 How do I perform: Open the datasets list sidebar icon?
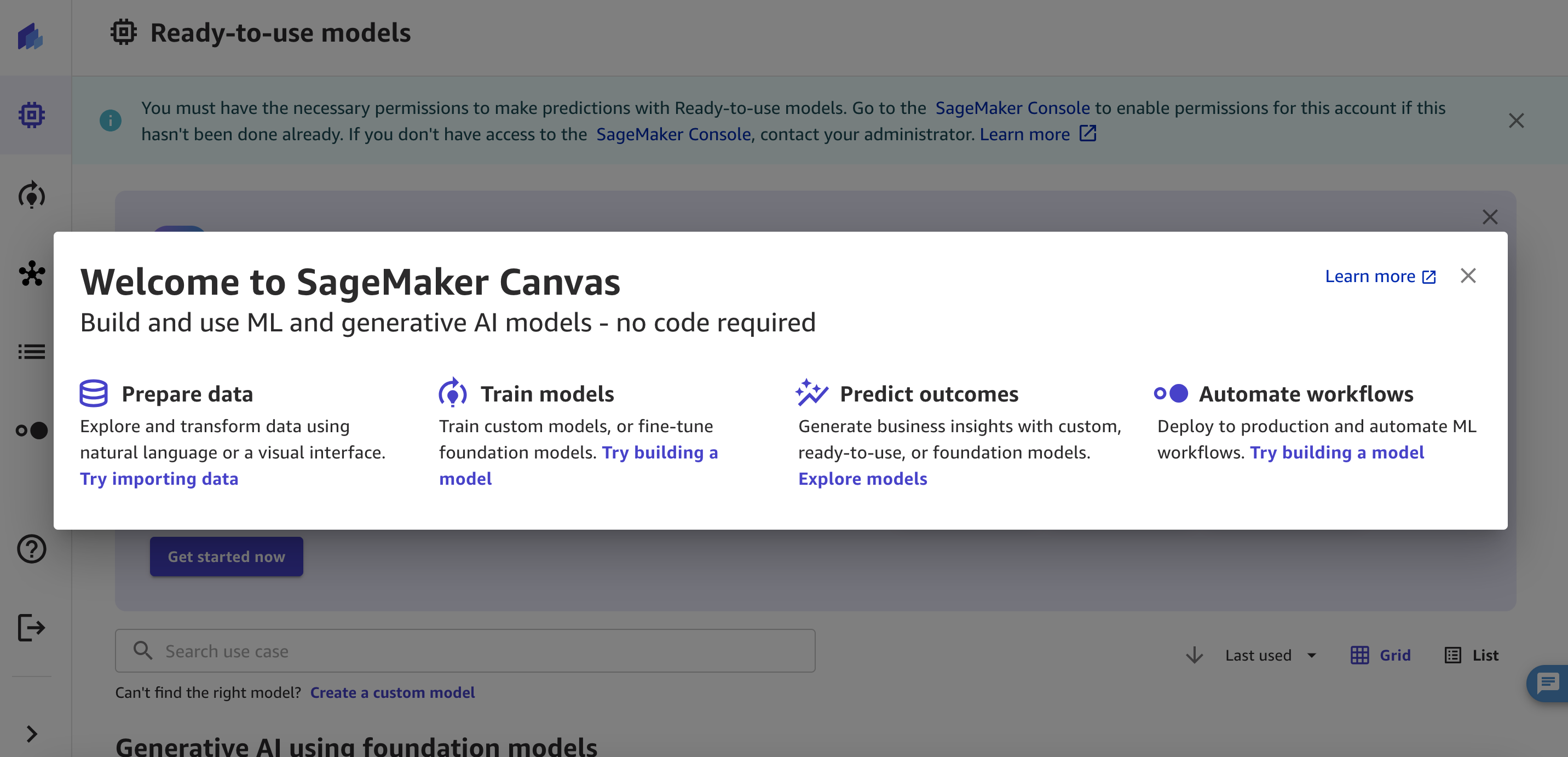(32, 352)
